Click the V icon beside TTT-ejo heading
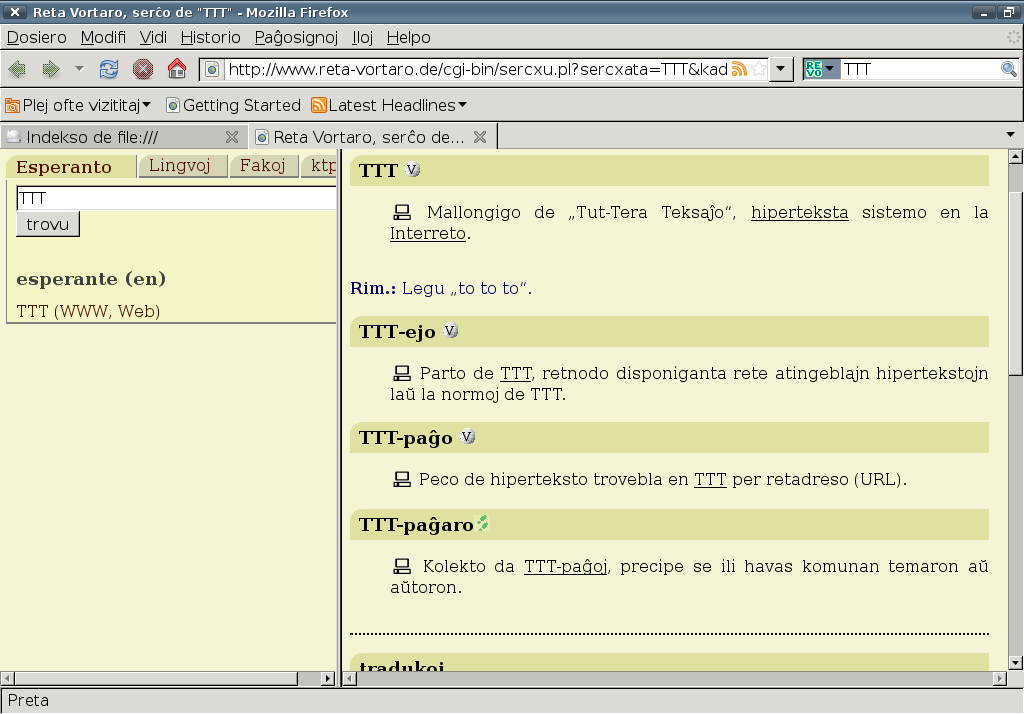 (x=450, y=331)
